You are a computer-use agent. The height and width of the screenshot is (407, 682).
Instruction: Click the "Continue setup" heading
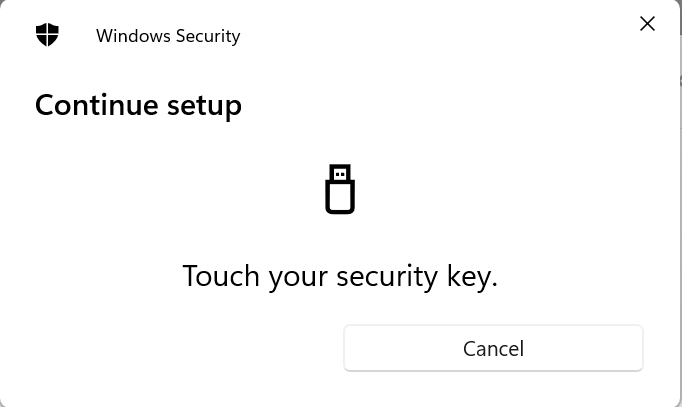pyautogui.click(x=138, y=105)
